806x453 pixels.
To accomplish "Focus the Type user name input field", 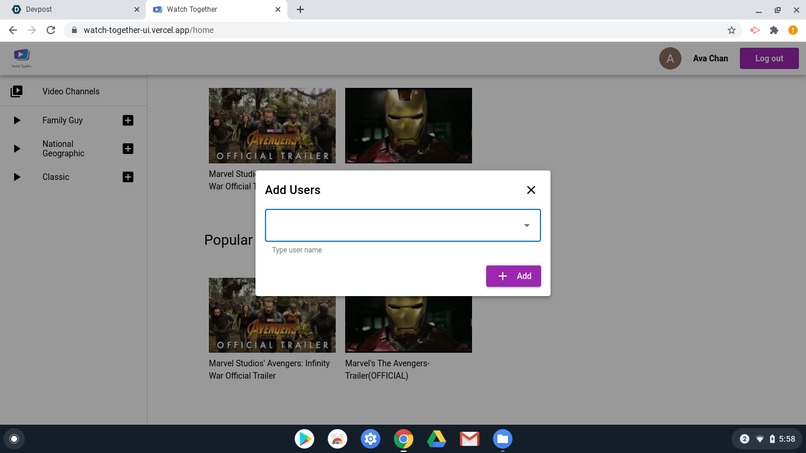I will (x=402, y=225).
